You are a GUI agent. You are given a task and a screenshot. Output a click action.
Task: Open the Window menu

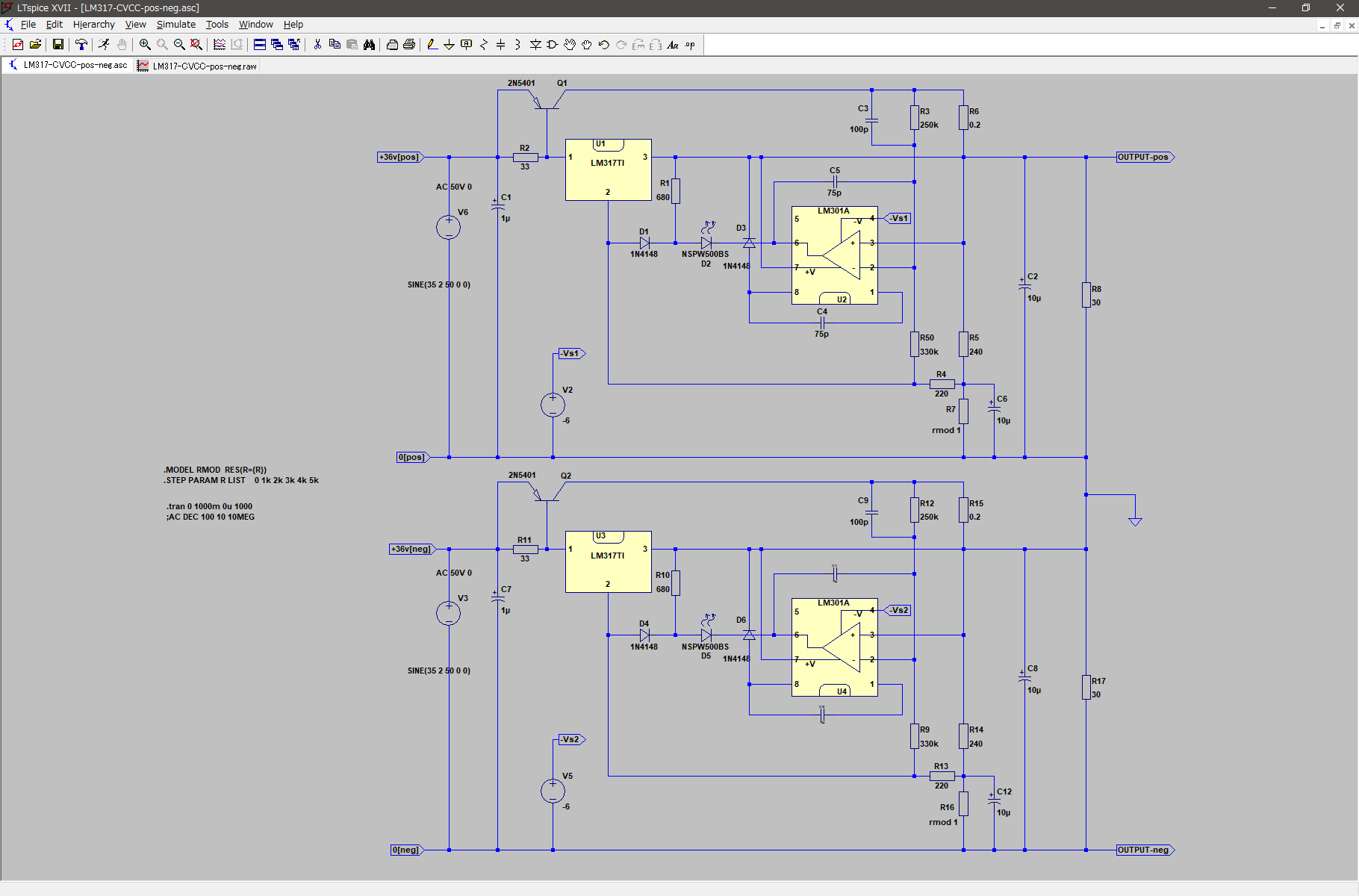pos(256,25)
